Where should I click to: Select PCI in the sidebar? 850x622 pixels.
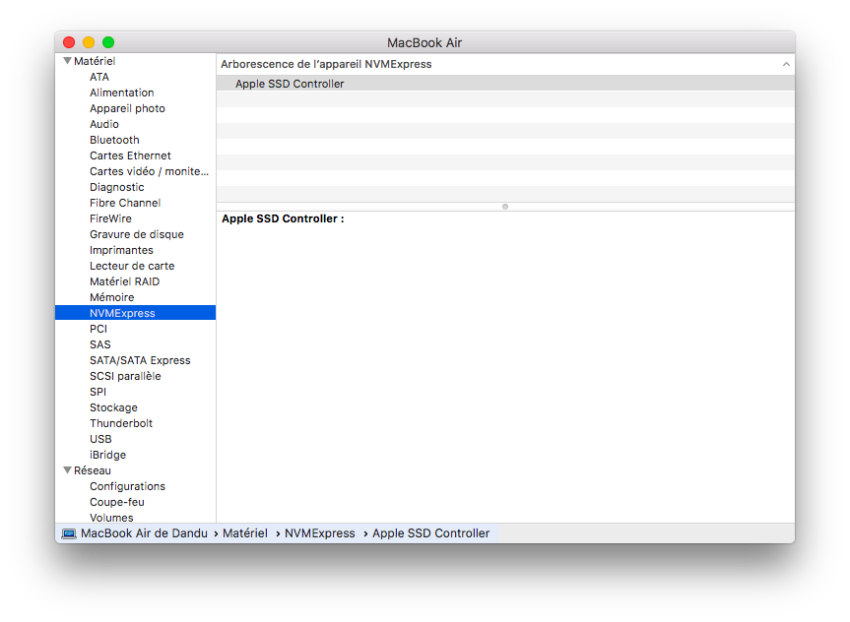coord(98,329)
